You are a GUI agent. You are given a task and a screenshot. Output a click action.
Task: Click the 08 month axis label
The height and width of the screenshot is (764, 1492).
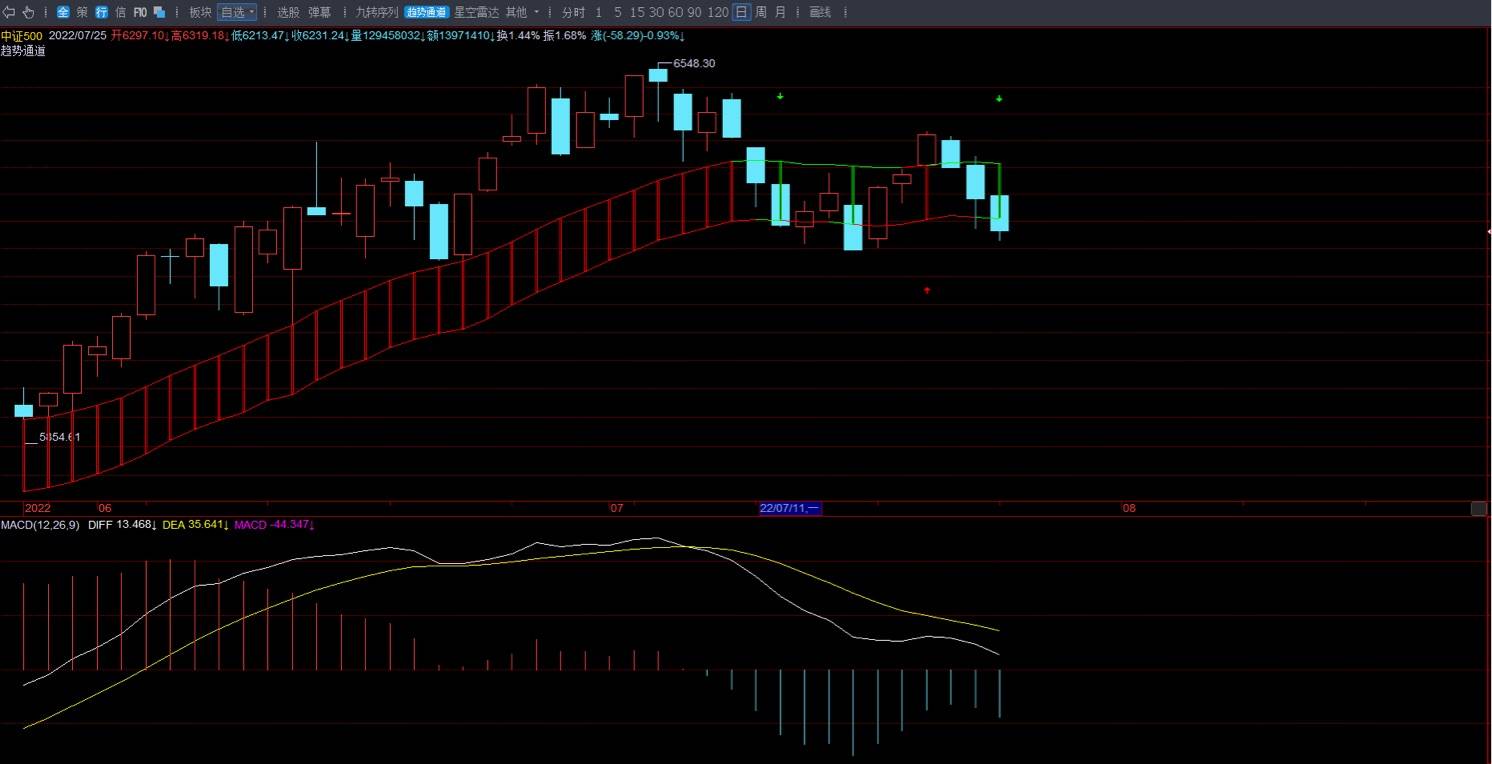(1129, 508)
